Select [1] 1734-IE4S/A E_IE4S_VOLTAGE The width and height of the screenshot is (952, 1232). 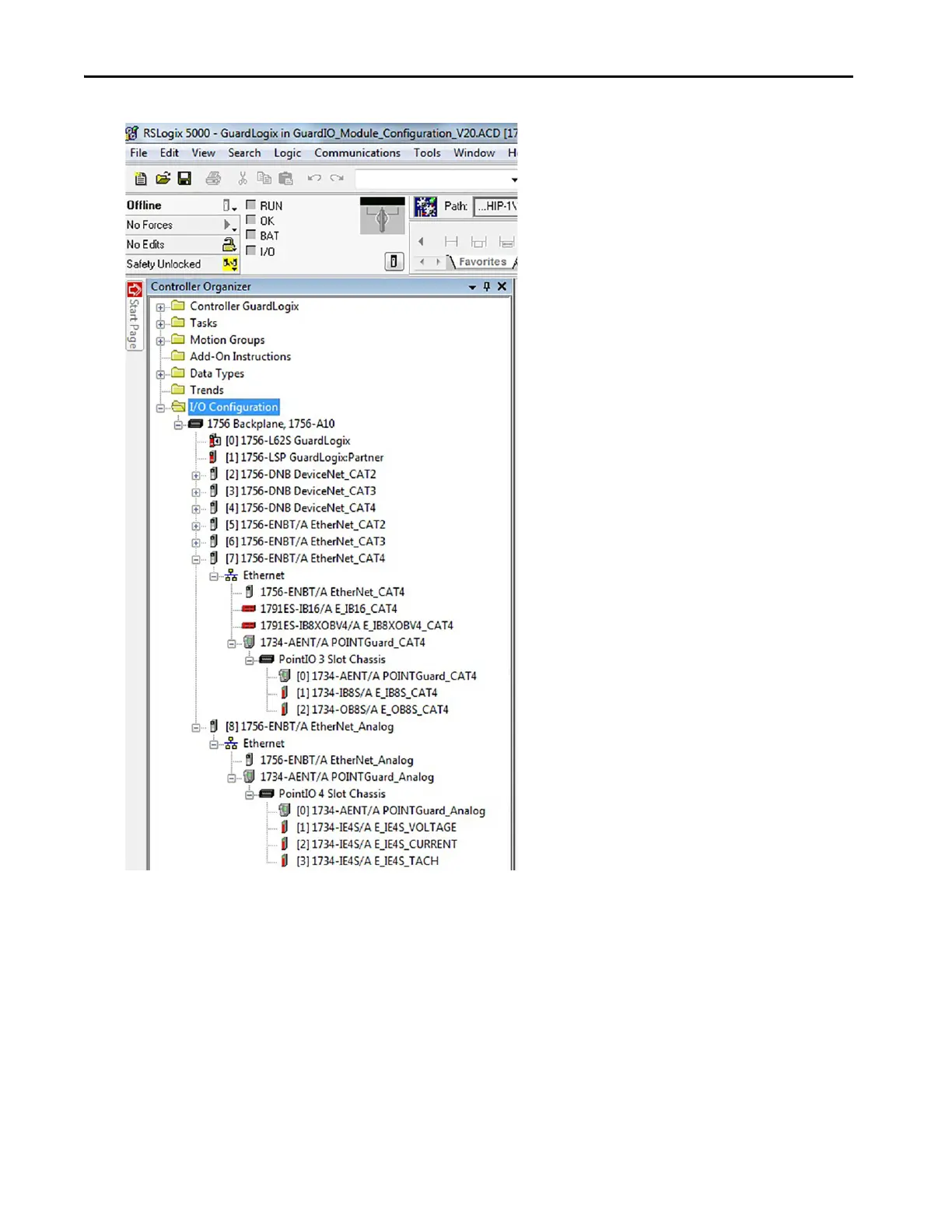coord(376,828)
